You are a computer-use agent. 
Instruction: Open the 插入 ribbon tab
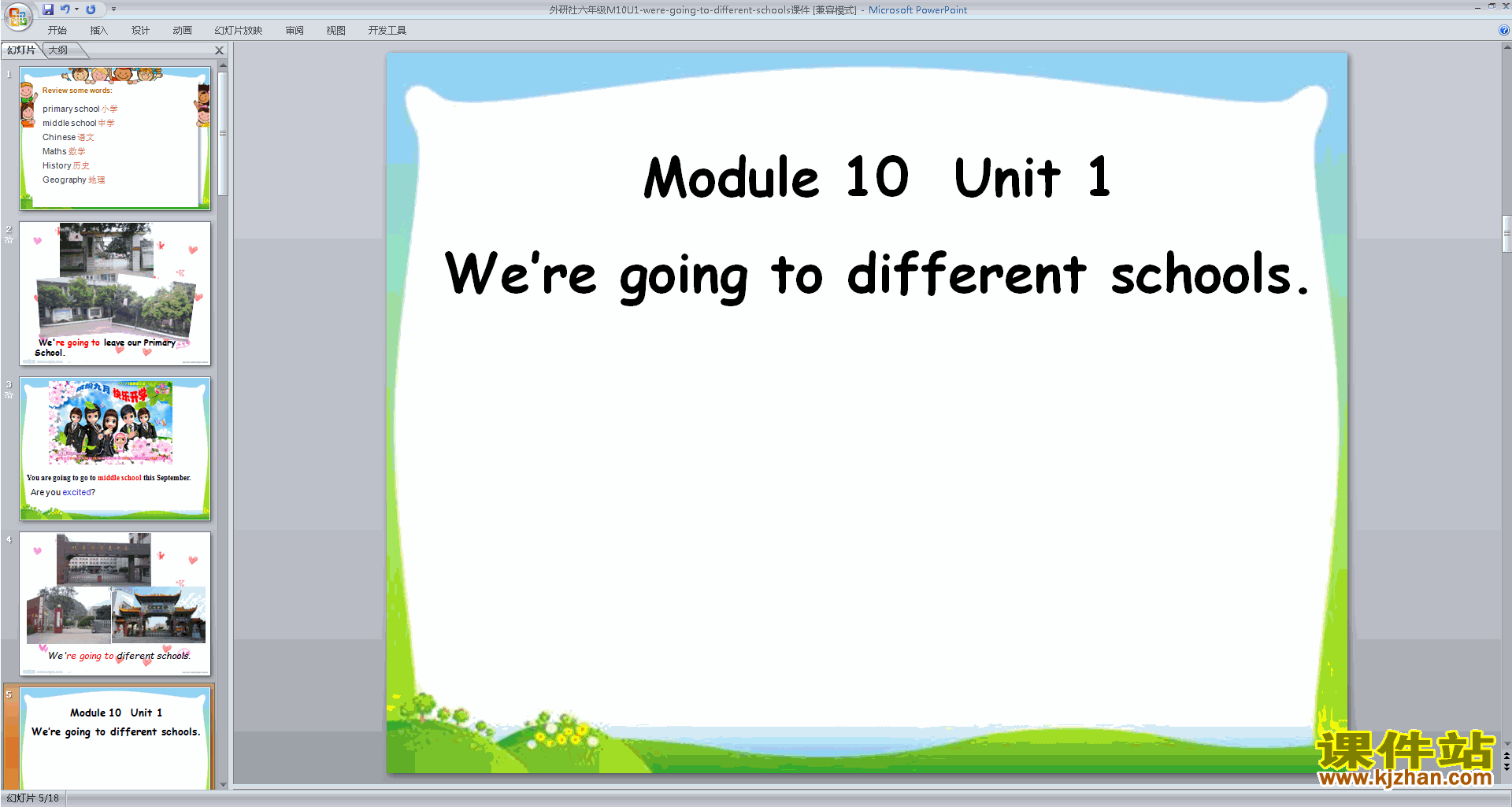tap(98, 31)
